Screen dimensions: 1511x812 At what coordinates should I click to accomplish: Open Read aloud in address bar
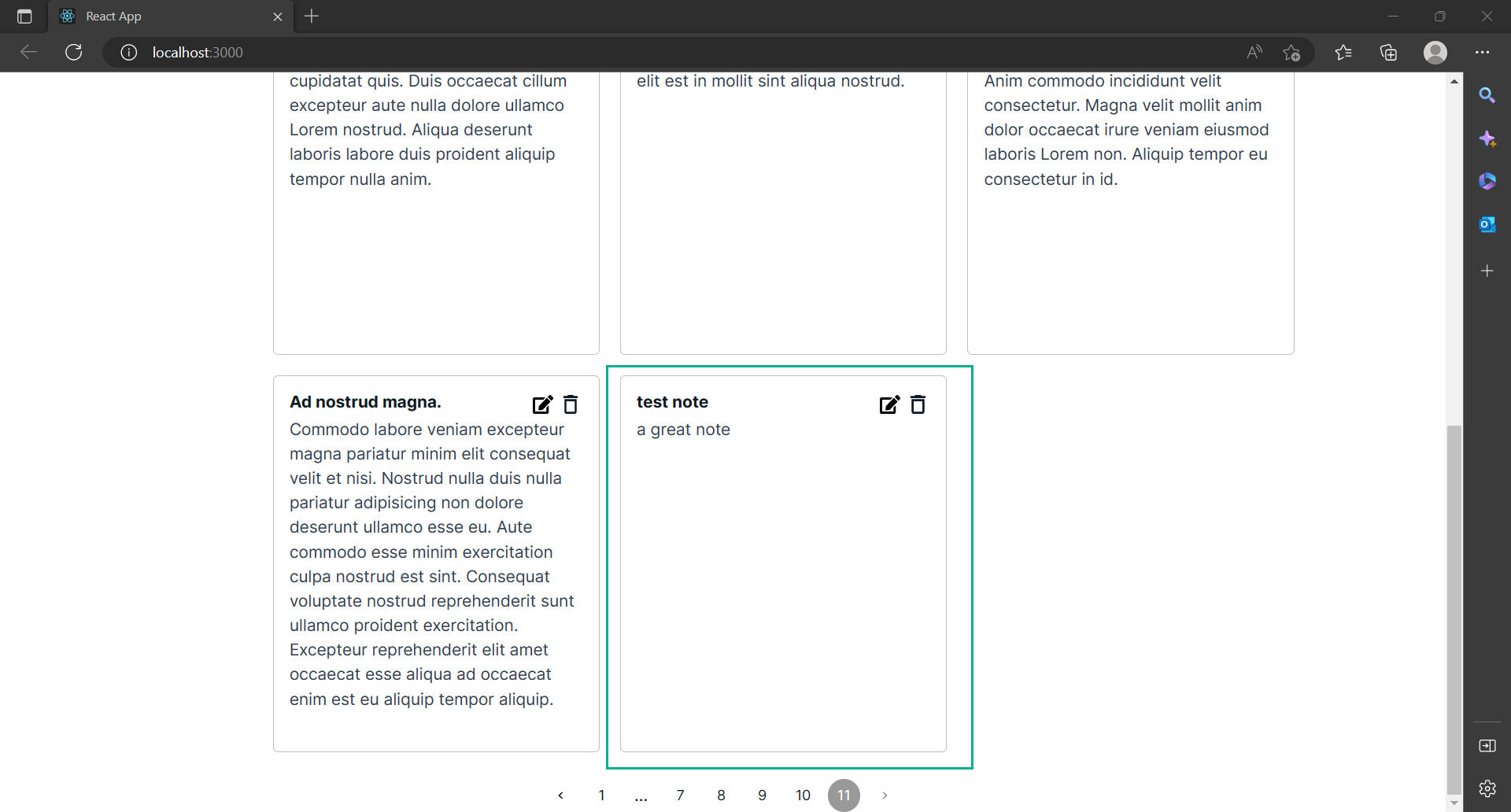[x=1255, y=53]
